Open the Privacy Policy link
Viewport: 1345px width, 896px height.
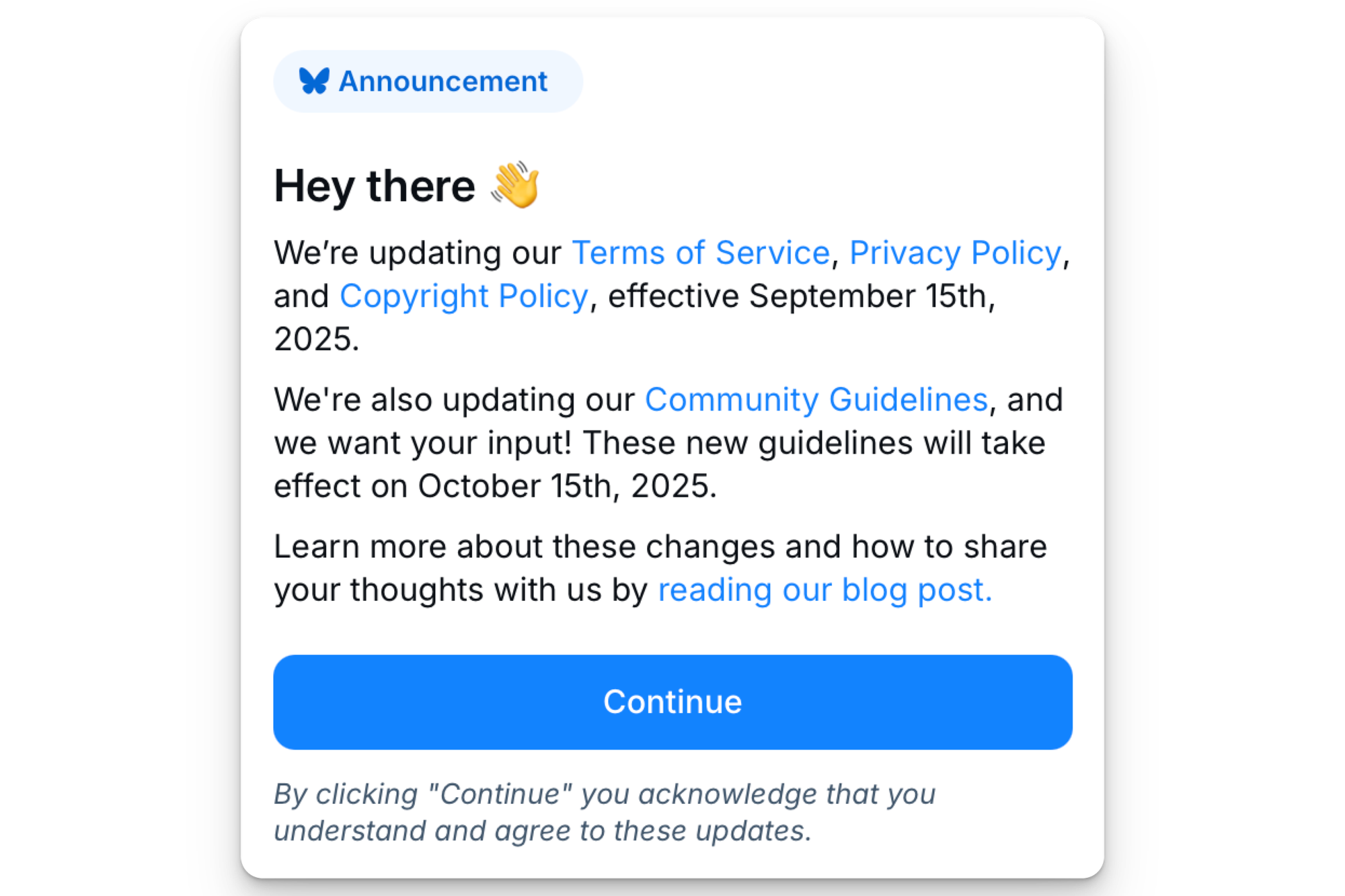click(x=955, y=253)
